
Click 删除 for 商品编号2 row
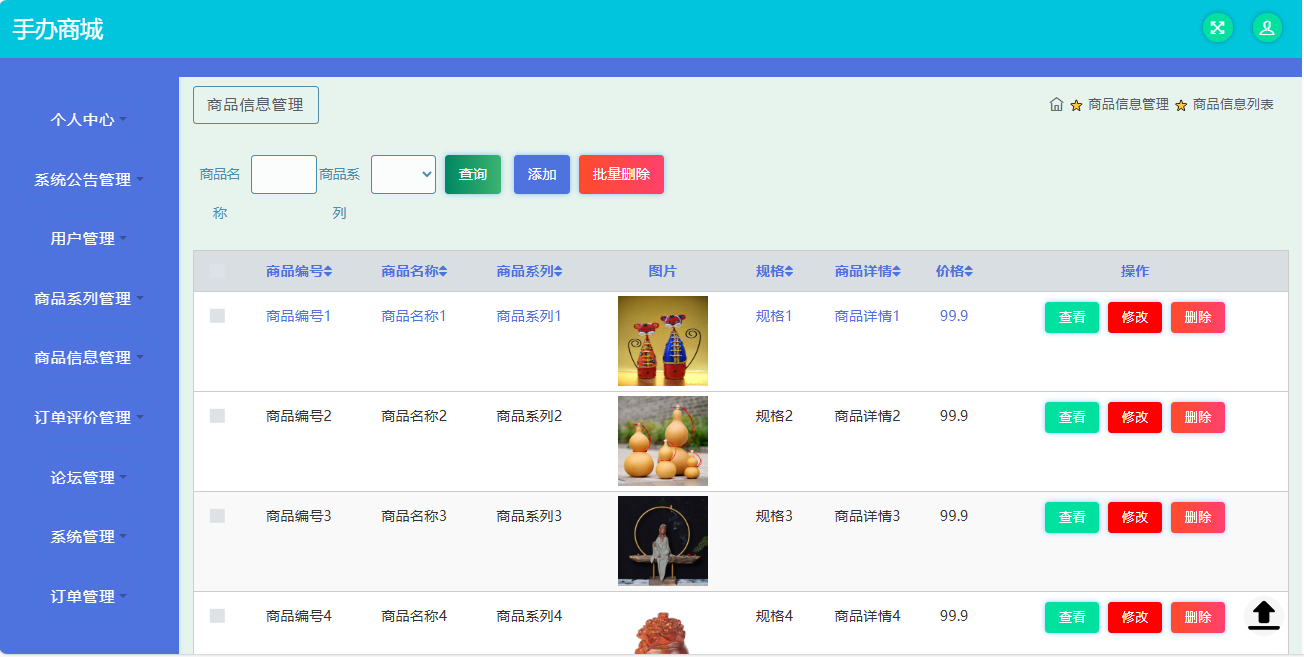(1198, 417)
